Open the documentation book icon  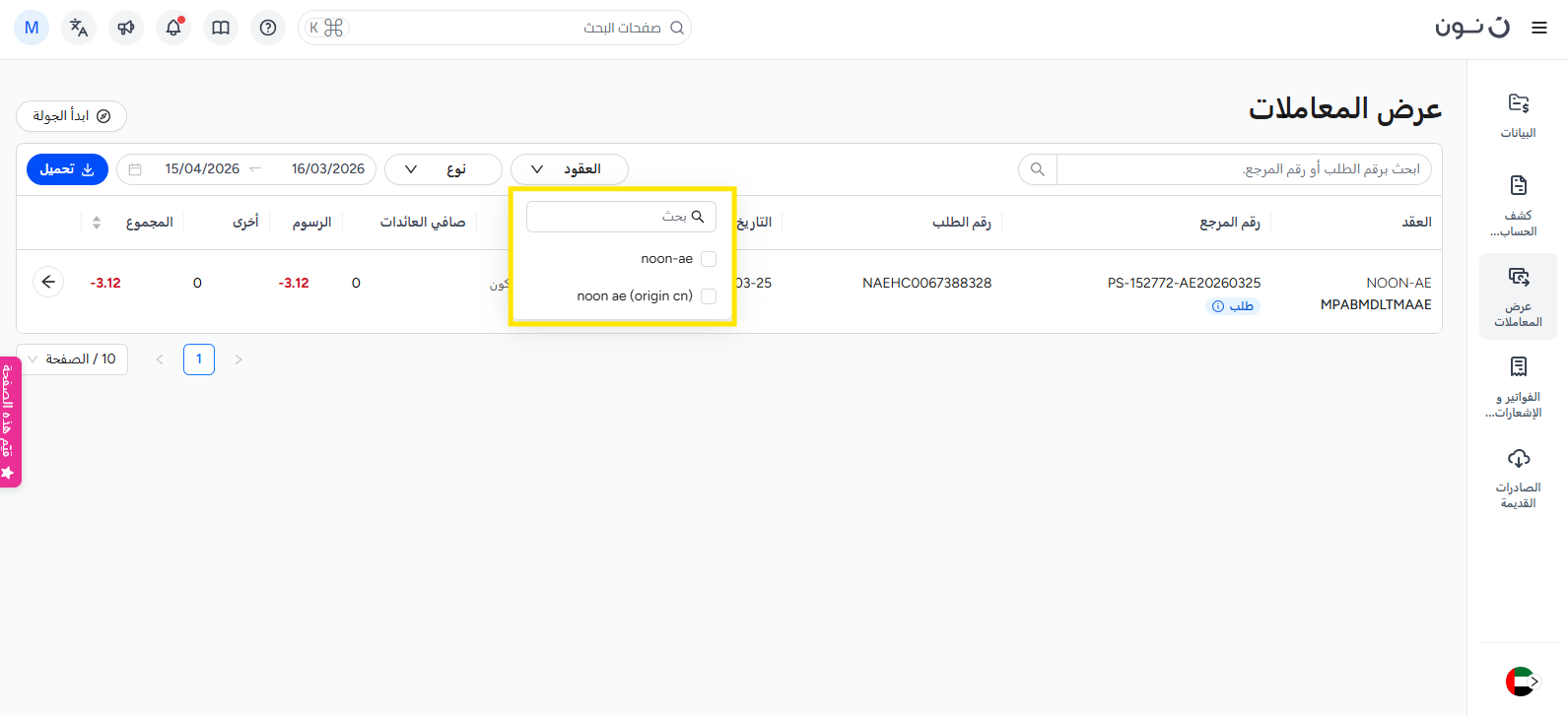pos(221,28)
